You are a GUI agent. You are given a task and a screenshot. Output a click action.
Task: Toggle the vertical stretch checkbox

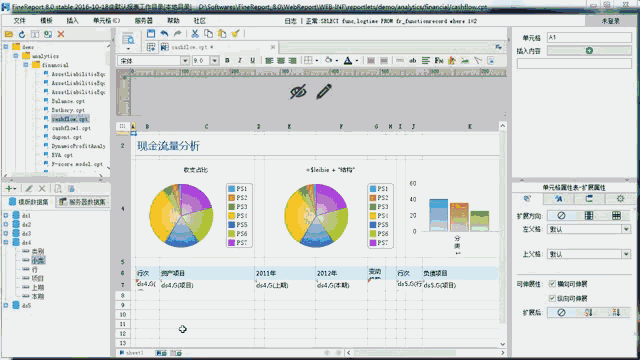coord(552,298)
